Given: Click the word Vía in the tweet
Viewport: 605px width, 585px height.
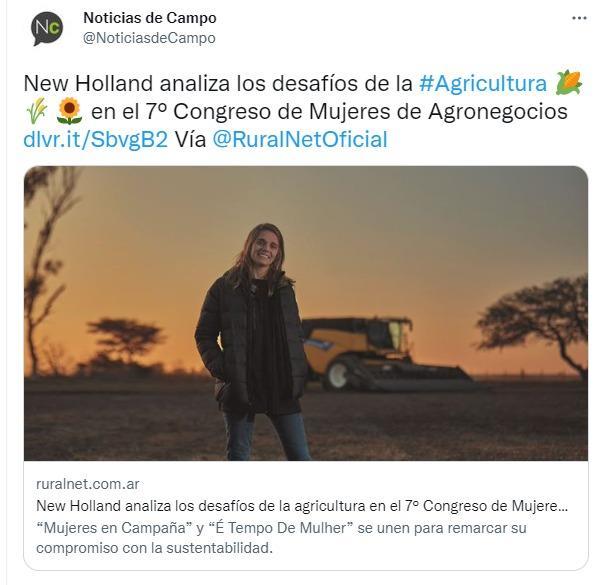Looking at the screenshot, I should tap(191, 139).
